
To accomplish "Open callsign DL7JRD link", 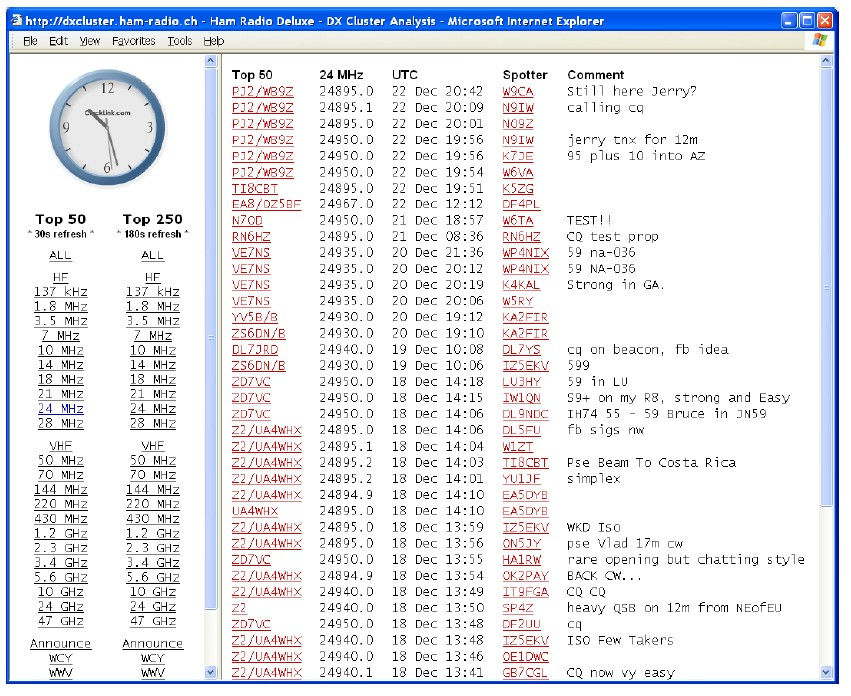I will 255,350.
